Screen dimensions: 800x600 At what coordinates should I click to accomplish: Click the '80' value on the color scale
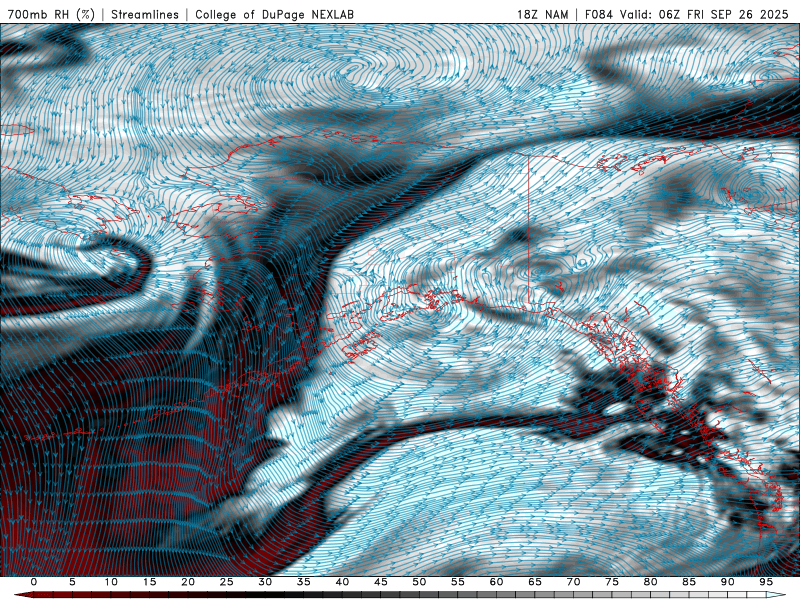[x=651, y=582]
